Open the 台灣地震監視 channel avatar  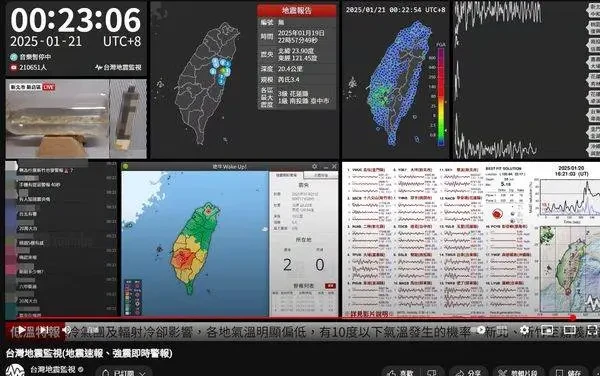pyautogui.click(x=15, y=371)
